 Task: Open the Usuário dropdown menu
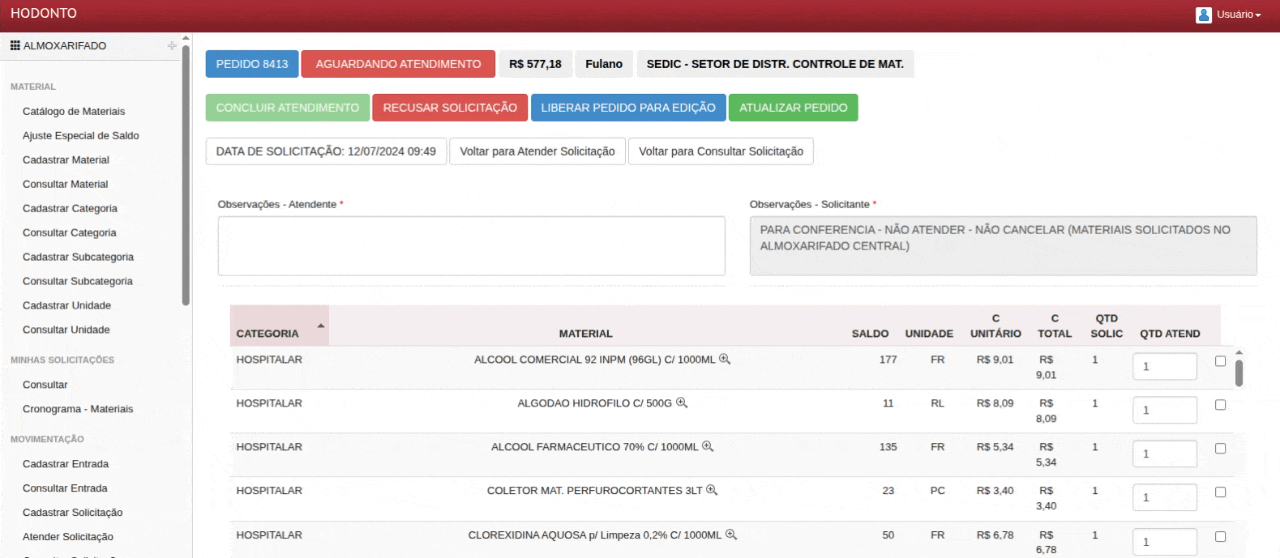(x=1238, y=14)
